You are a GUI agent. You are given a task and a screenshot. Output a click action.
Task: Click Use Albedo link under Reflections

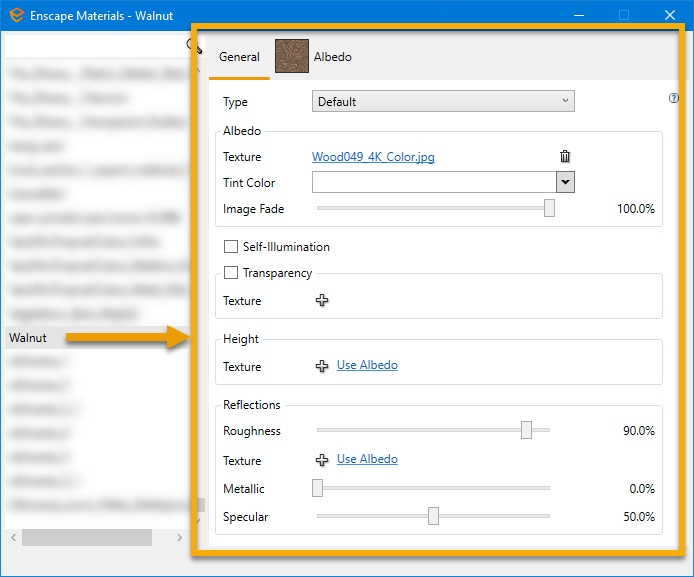367,460
